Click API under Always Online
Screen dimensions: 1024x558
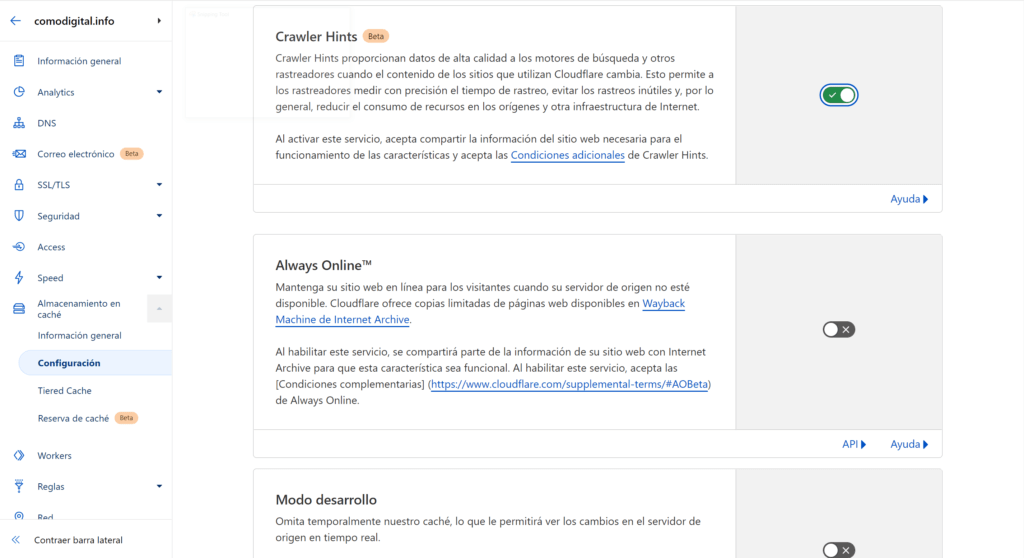(x=854, y=444)
